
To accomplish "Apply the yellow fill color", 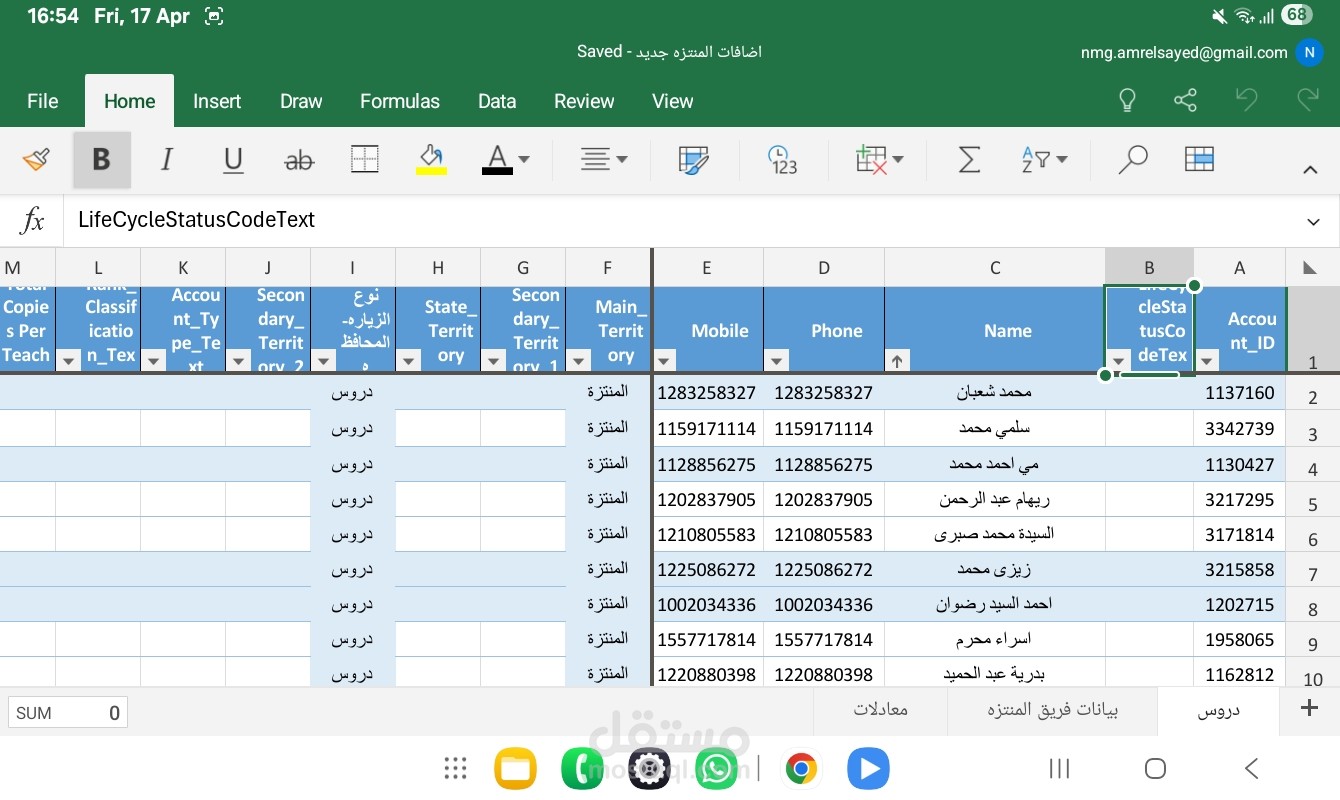I will 431,159.
